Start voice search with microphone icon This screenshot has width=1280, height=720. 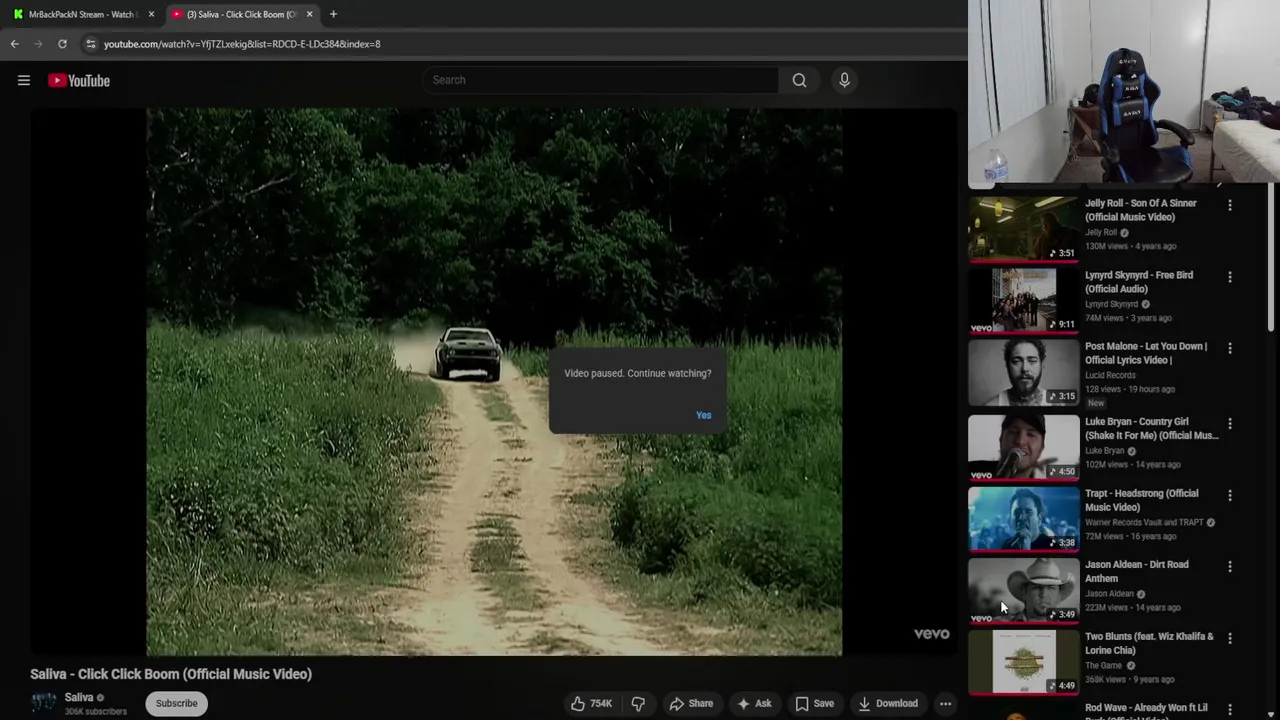[x=844, y=80]
